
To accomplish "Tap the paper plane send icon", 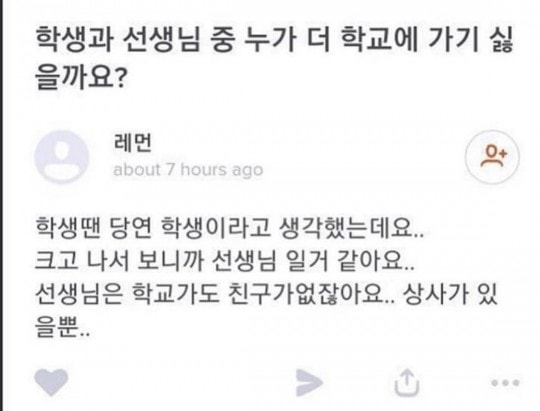I will [309, 382].
